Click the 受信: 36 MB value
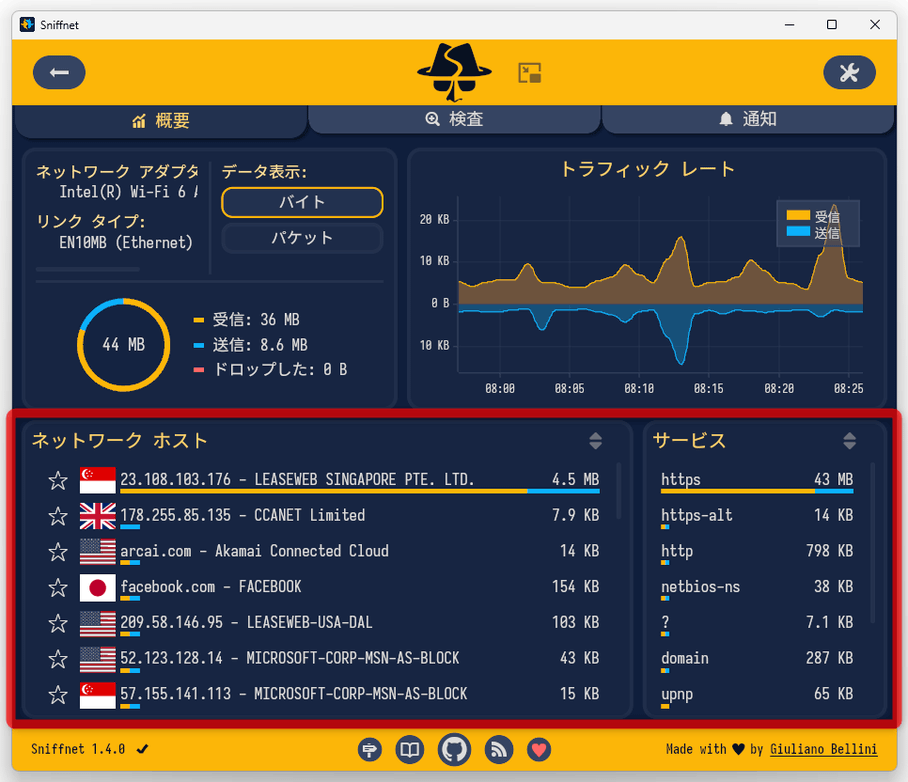This screenshot has width=908, height=782. pos(256,320)
